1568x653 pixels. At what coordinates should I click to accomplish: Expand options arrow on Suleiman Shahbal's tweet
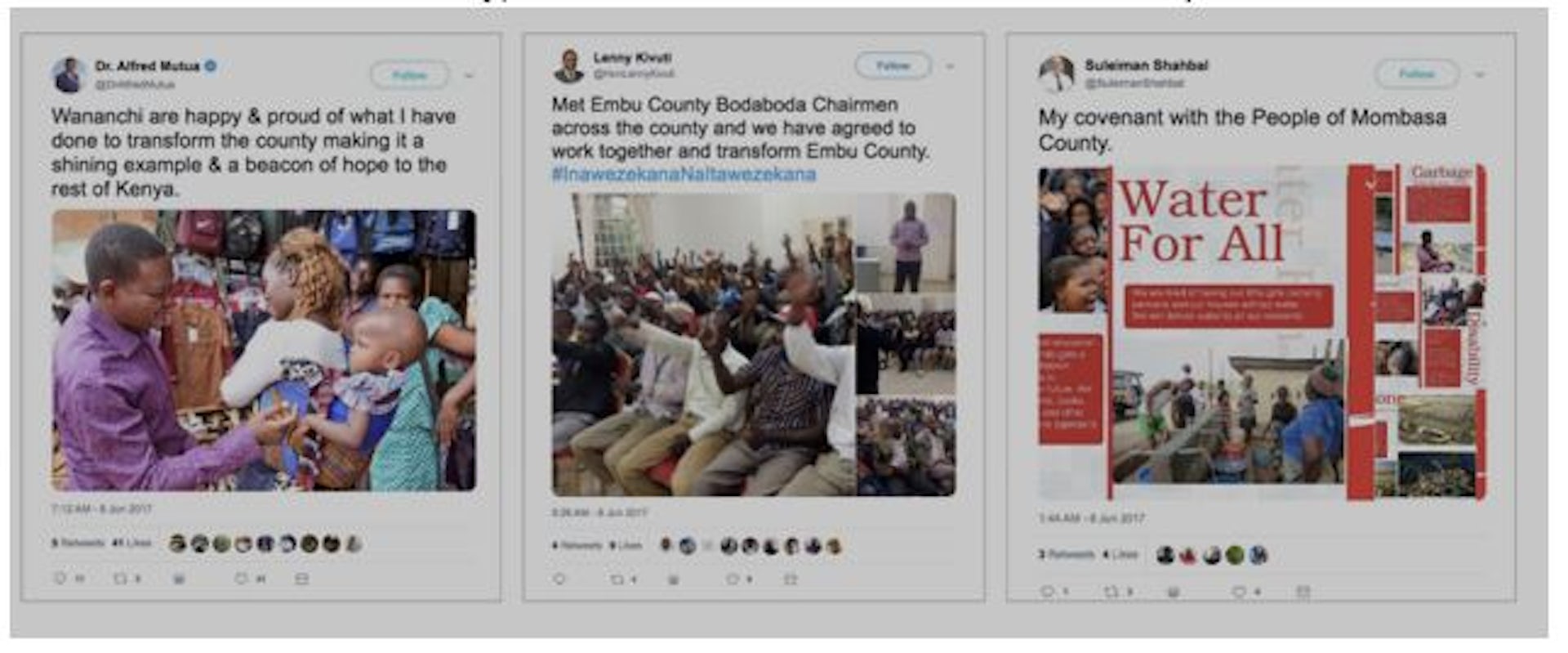point(1480,74)
